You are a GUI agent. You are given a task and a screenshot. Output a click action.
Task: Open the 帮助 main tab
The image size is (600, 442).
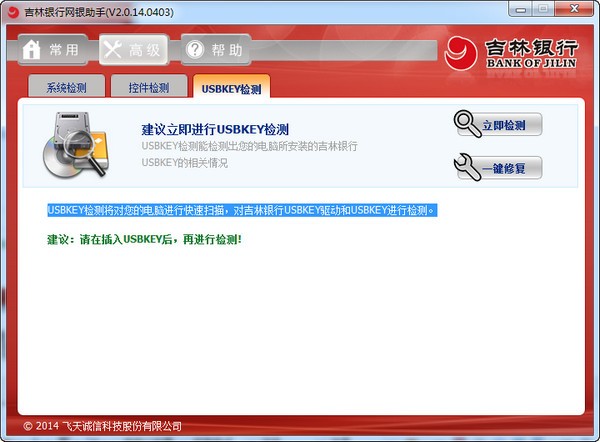click(x=216, y=50)
